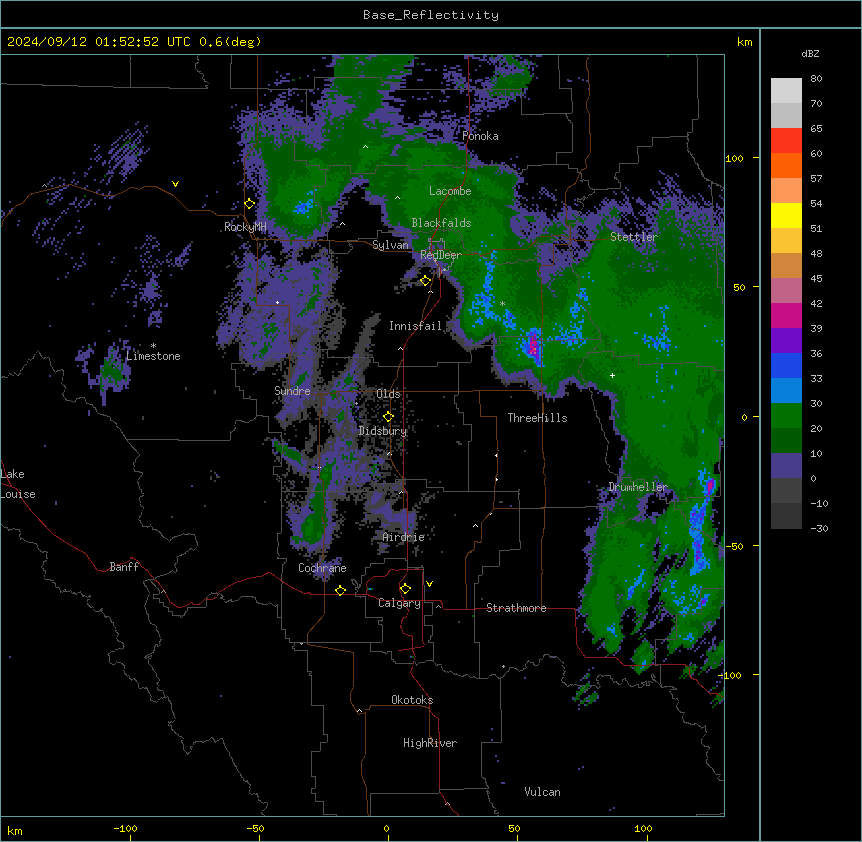Click the yellow V marker east of Calgary
Screen dimensions: 862x842
point(429,584)
